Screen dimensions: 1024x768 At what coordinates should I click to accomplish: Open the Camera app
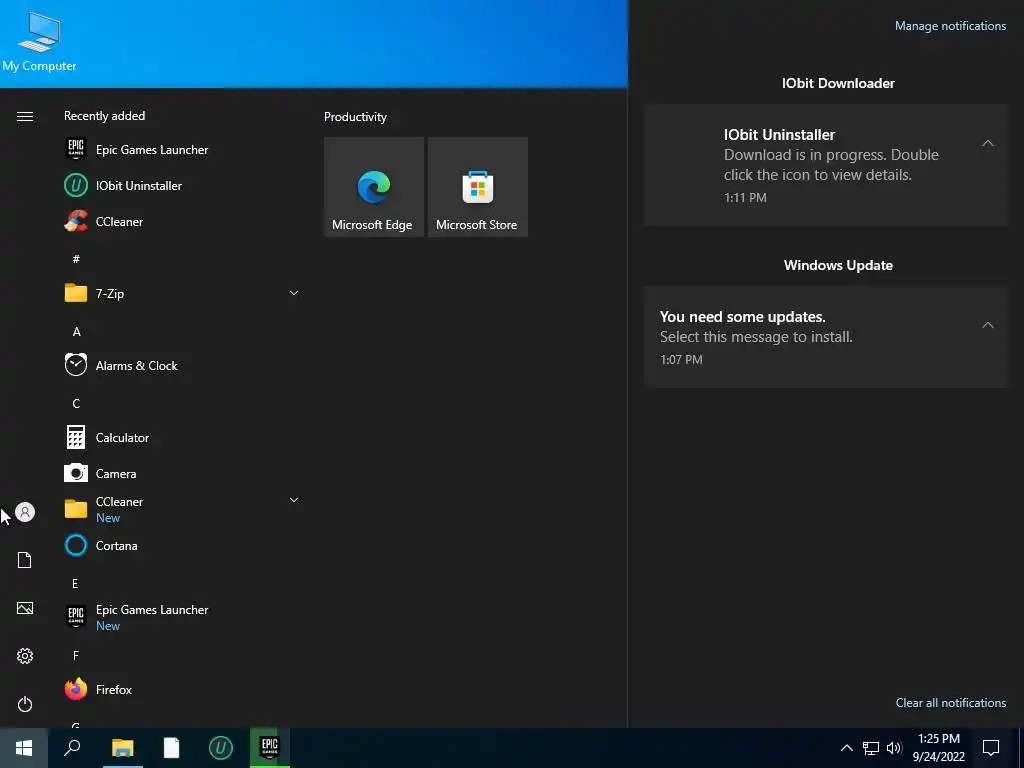(182, 473)
